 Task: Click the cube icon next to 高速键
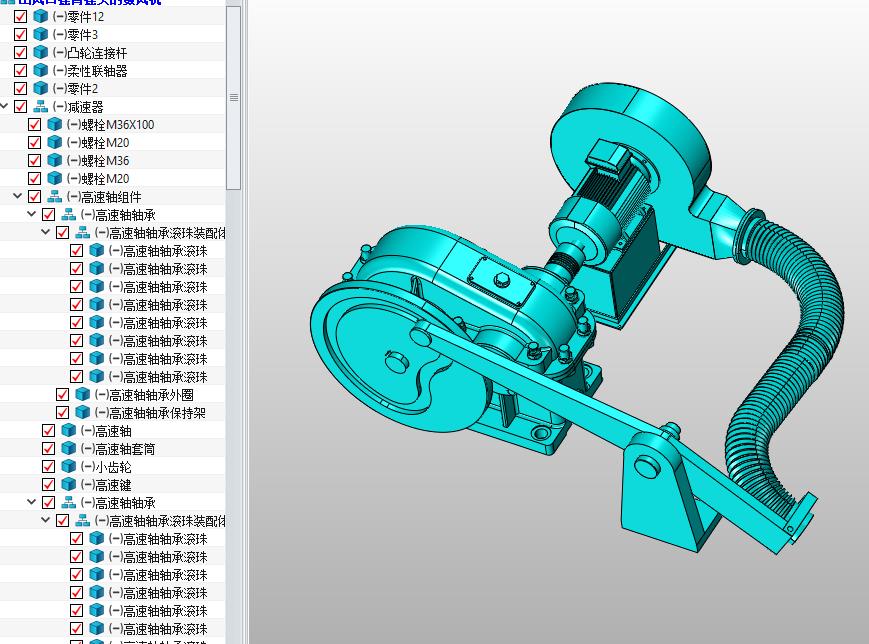(69, 485)
